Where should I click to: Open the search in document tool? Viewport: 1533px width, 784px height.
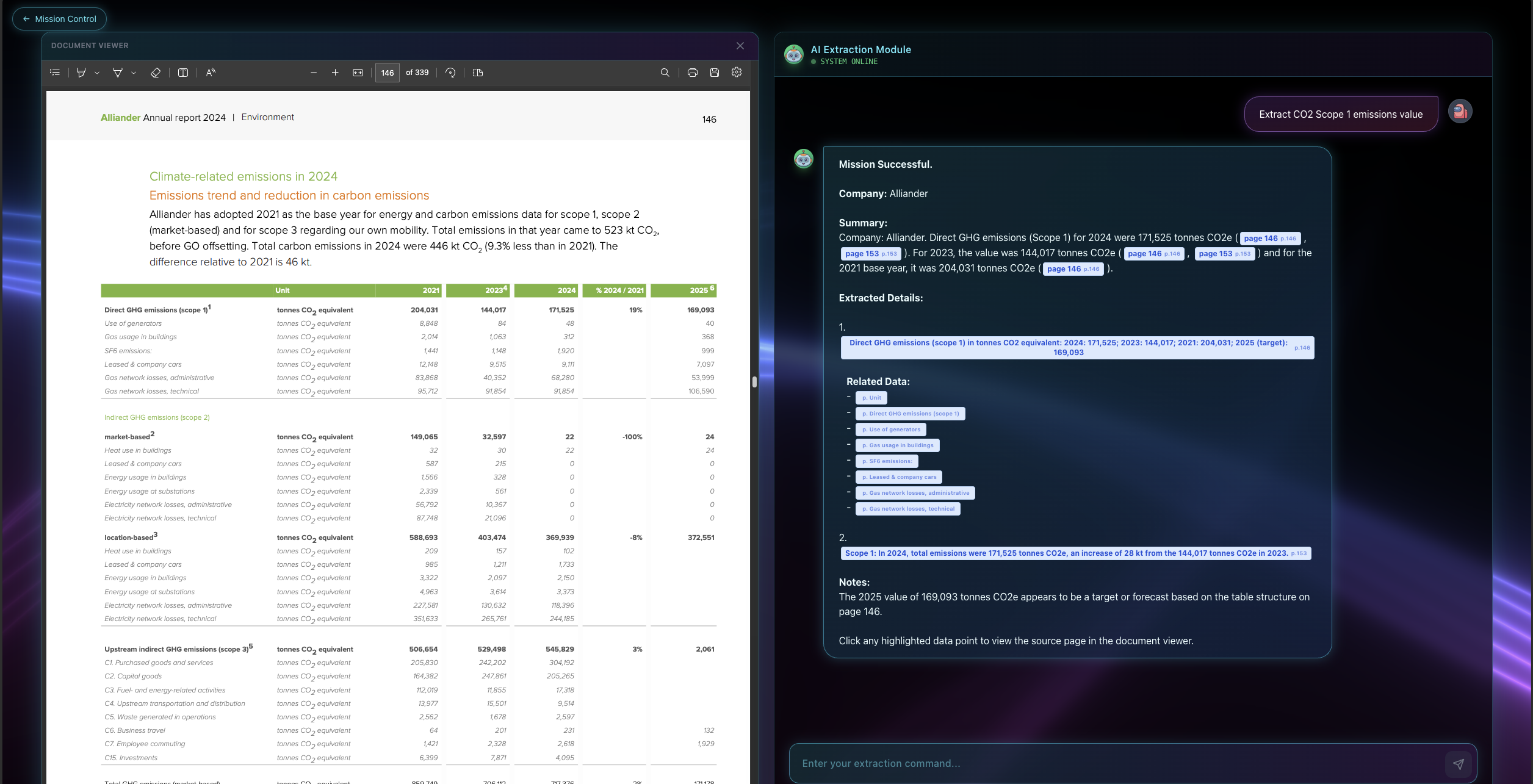pos(665,73)
